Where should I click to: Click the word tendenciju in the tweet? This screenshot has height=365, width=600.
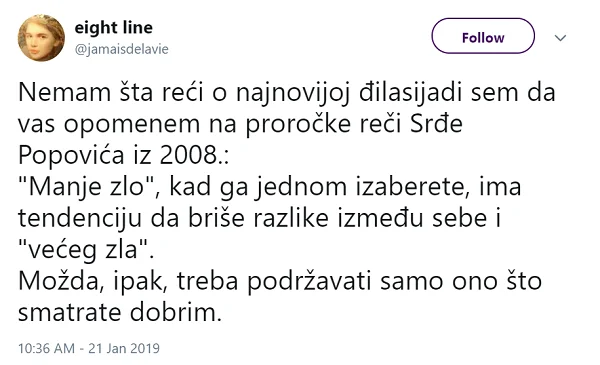click(x=80, y=218)
